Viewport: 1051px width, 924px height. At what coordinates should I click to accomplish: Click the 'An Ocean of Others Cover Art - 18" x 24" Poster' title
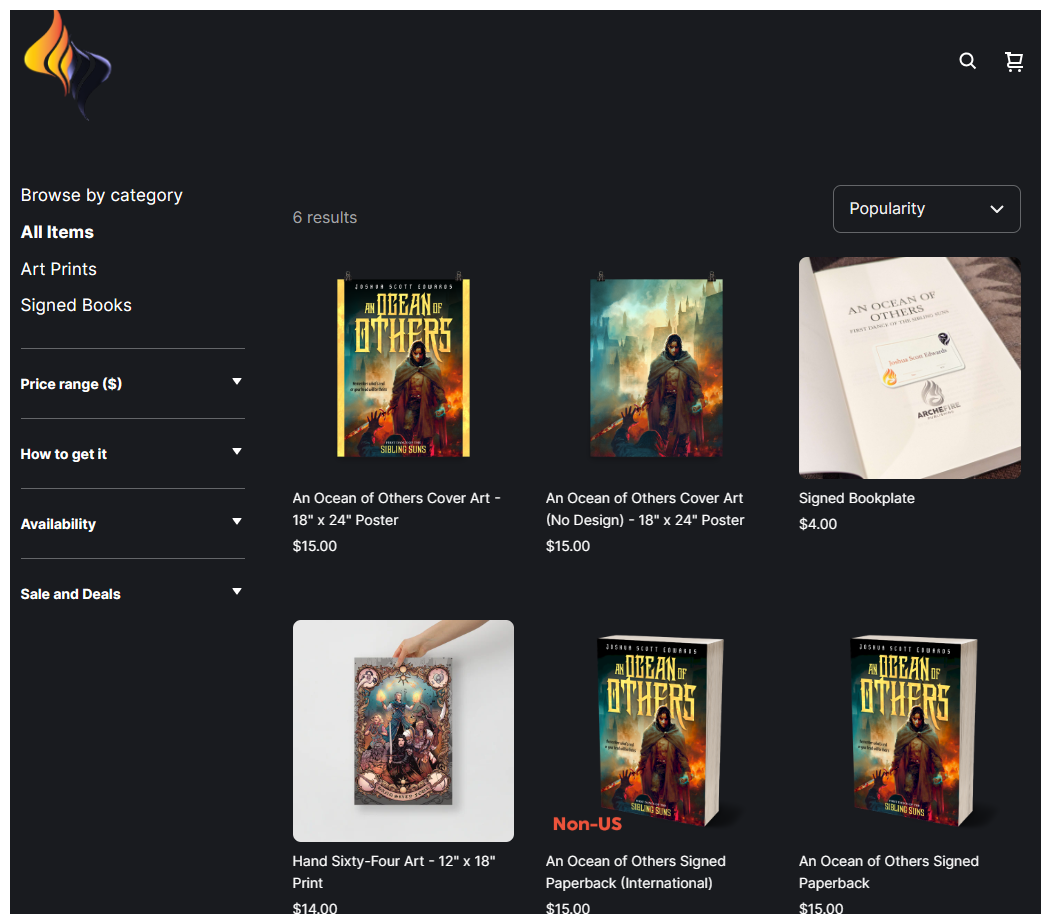[x=396, y=509]
